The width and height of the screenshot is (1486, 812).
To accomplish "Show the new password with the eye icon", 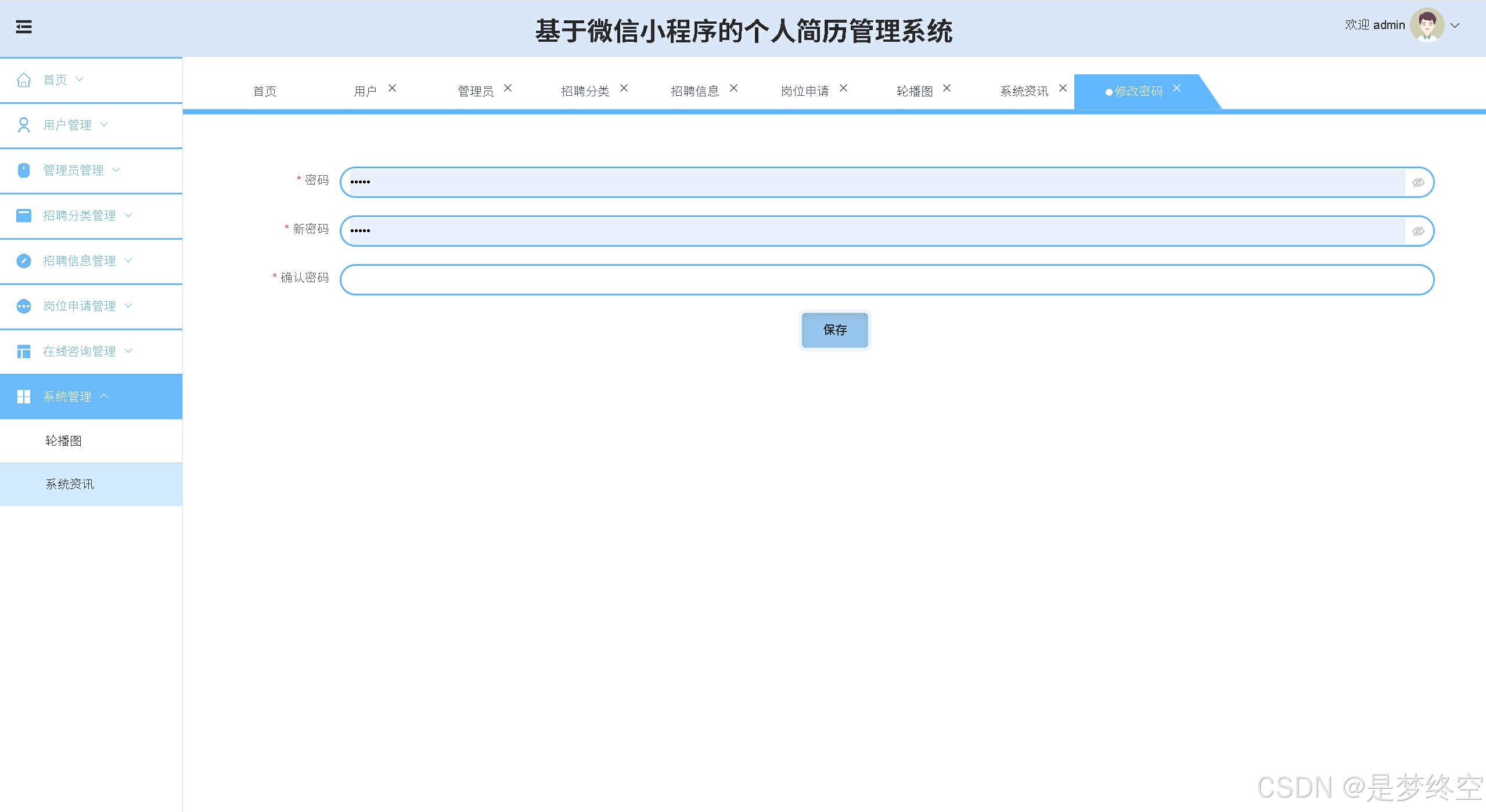I will [1417, 232].
